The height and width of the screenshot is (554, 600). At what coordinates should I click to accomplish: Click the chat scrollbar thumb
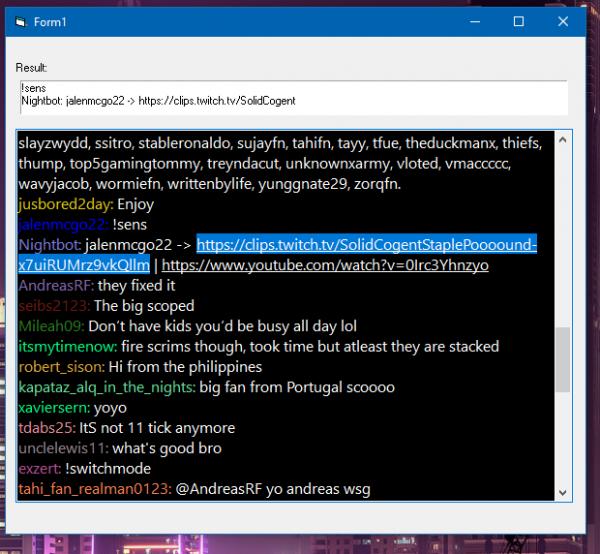(562, 360)
